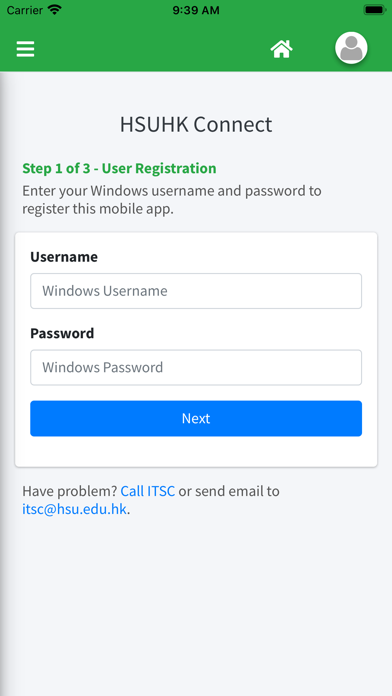Viewport: 392px width, 696px height.
Task: Open the Call ITSC link
Action: 148,491
